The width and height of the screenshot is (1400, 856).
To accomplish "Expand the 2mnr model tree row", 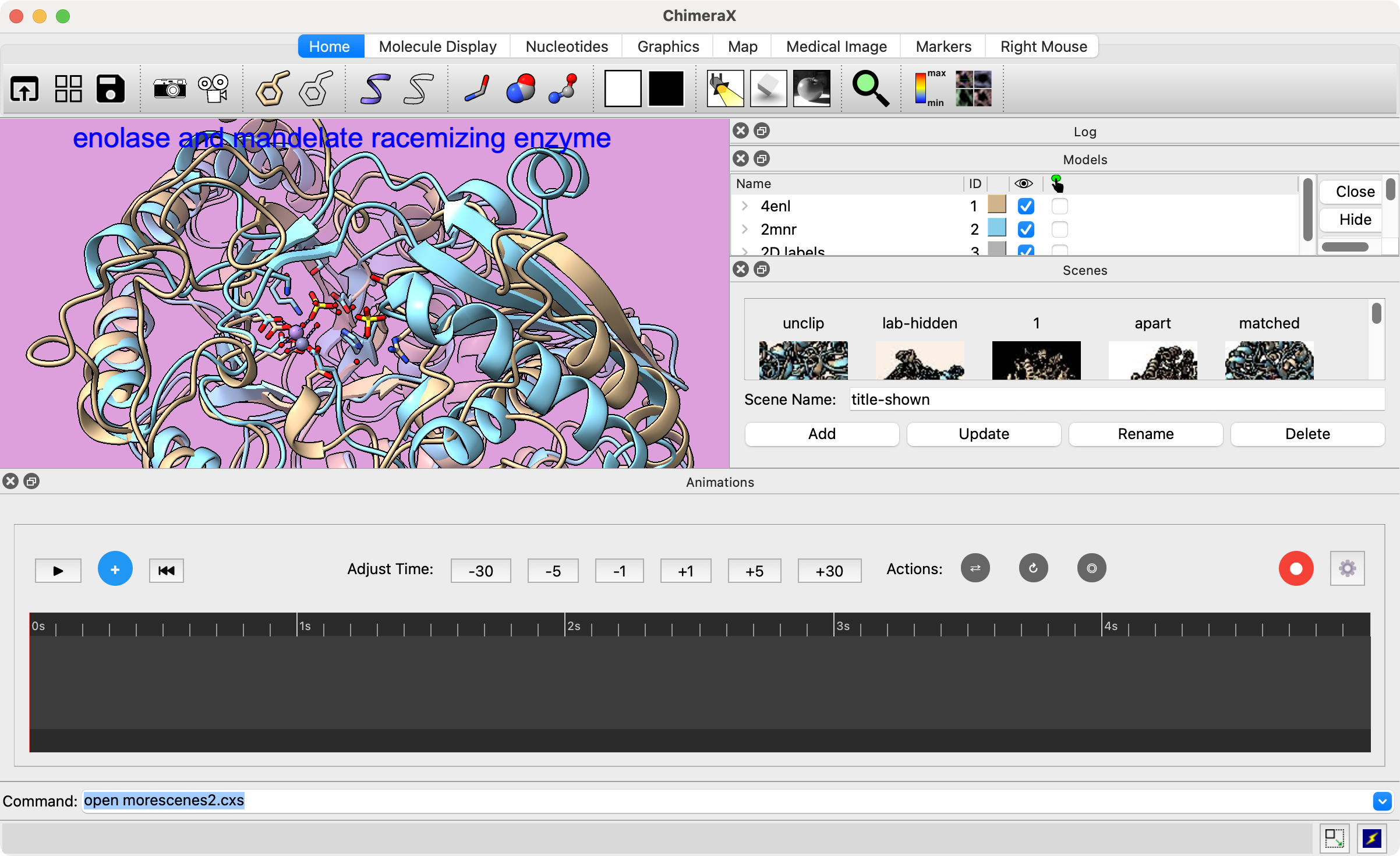I will coord(744,229).
